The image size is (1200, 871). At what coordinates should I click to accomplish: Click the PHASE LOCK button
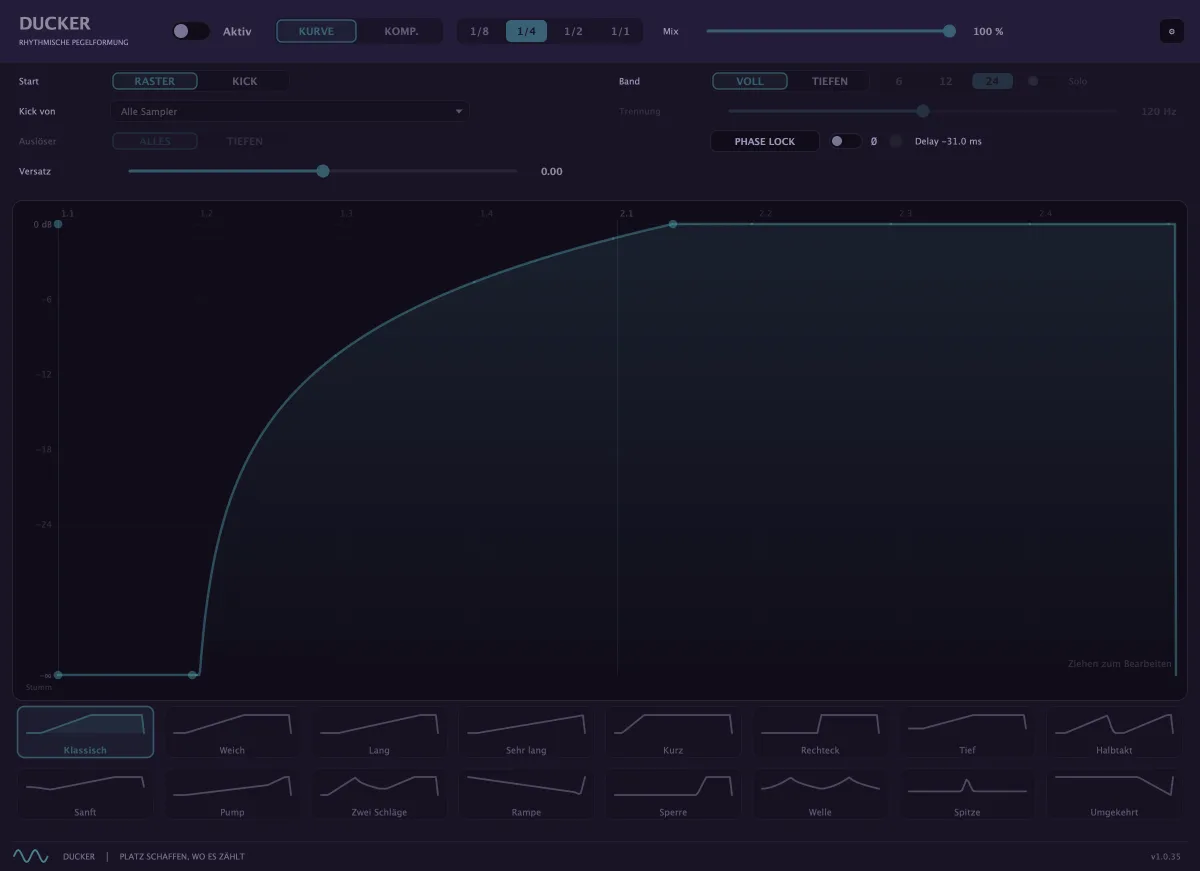click(x=765, y=141)
